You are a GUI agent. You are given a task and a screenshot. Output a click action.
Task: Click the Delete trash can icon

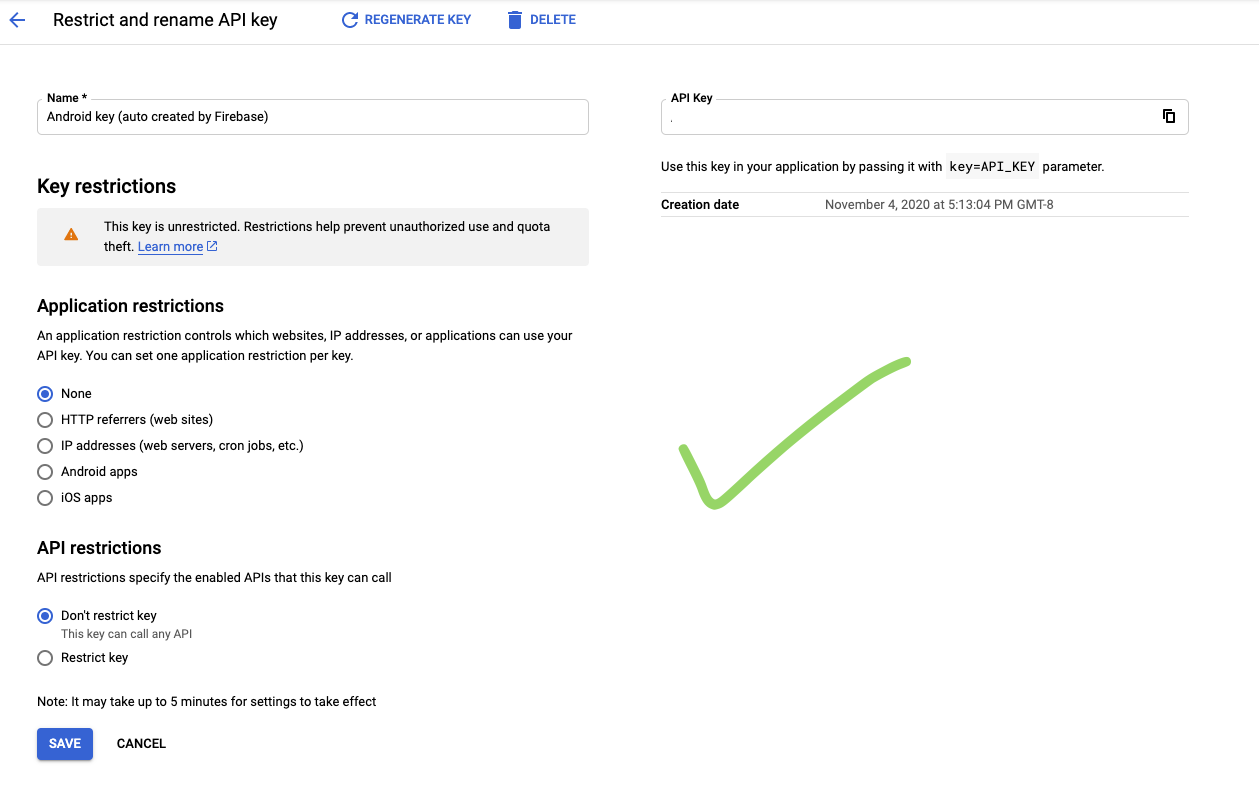click(515, 20)
